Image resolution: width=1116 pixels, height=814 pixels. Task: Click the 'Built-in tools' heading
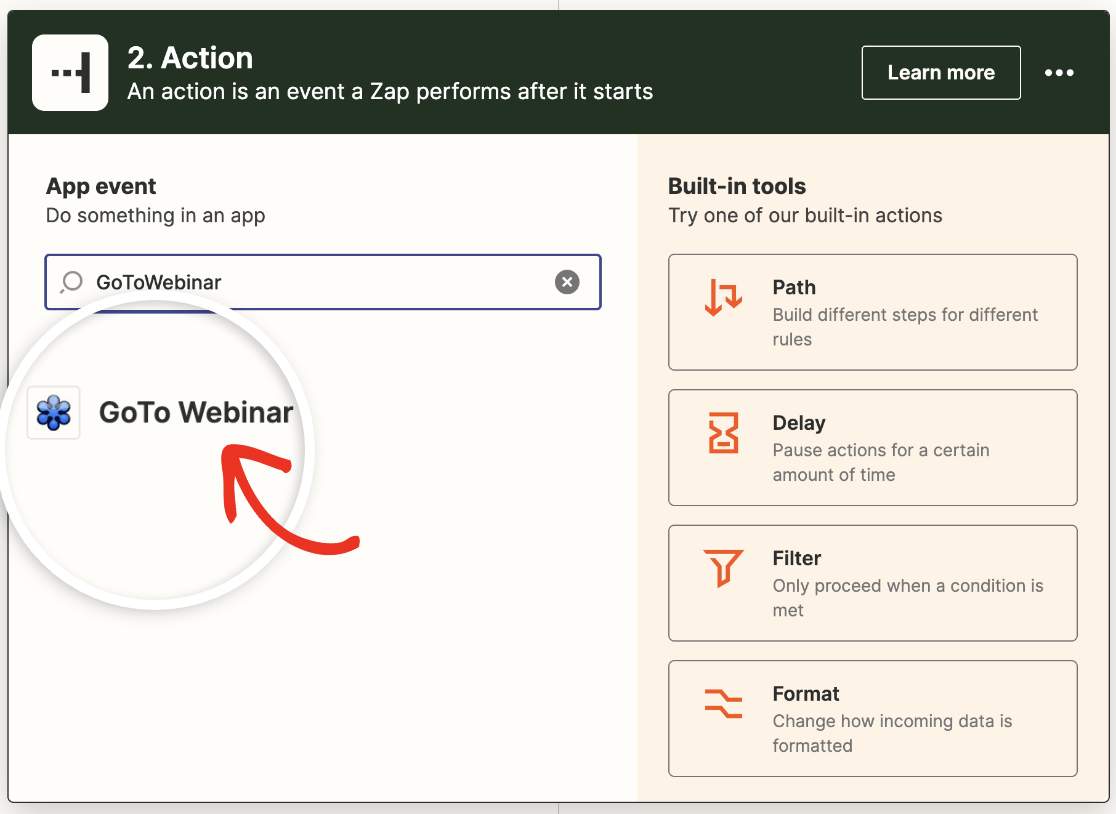(737, 186)
